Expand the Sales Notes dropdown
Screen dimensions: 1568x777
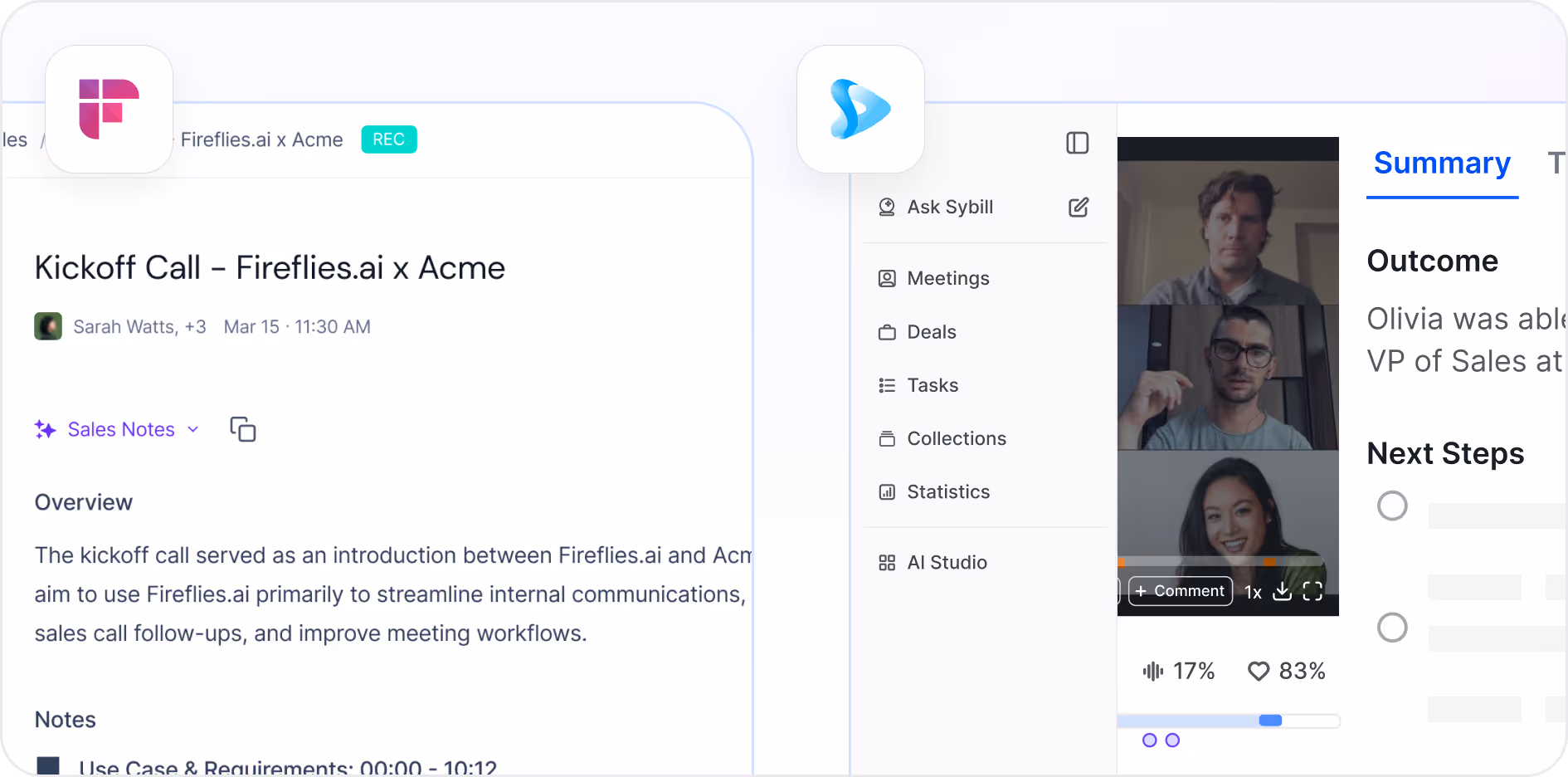click(192, 429)
